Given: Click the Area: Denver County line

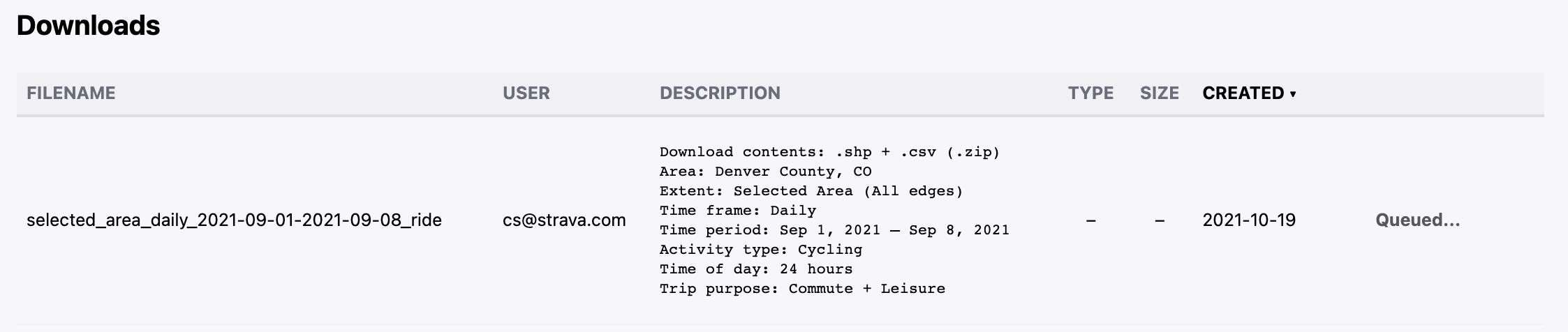Looking at the screenshot, I should (x=765, y=172).
